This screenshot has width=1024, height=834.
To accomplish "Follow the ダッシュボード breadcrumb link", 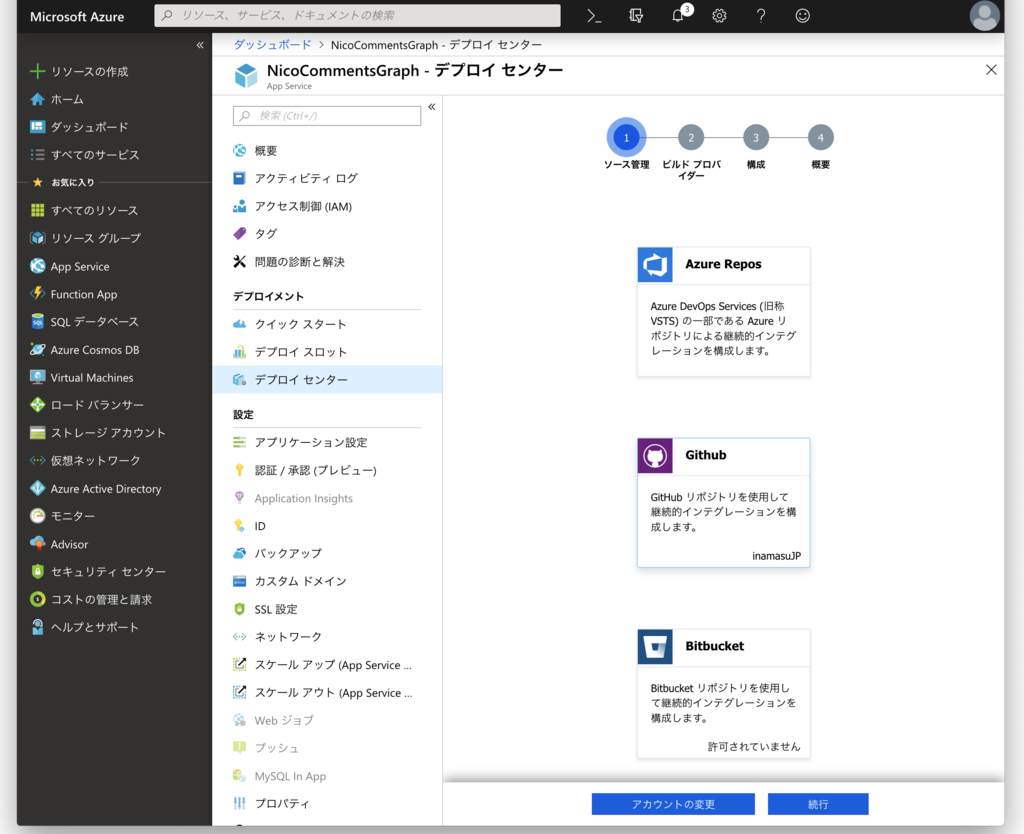I will 272,44.
